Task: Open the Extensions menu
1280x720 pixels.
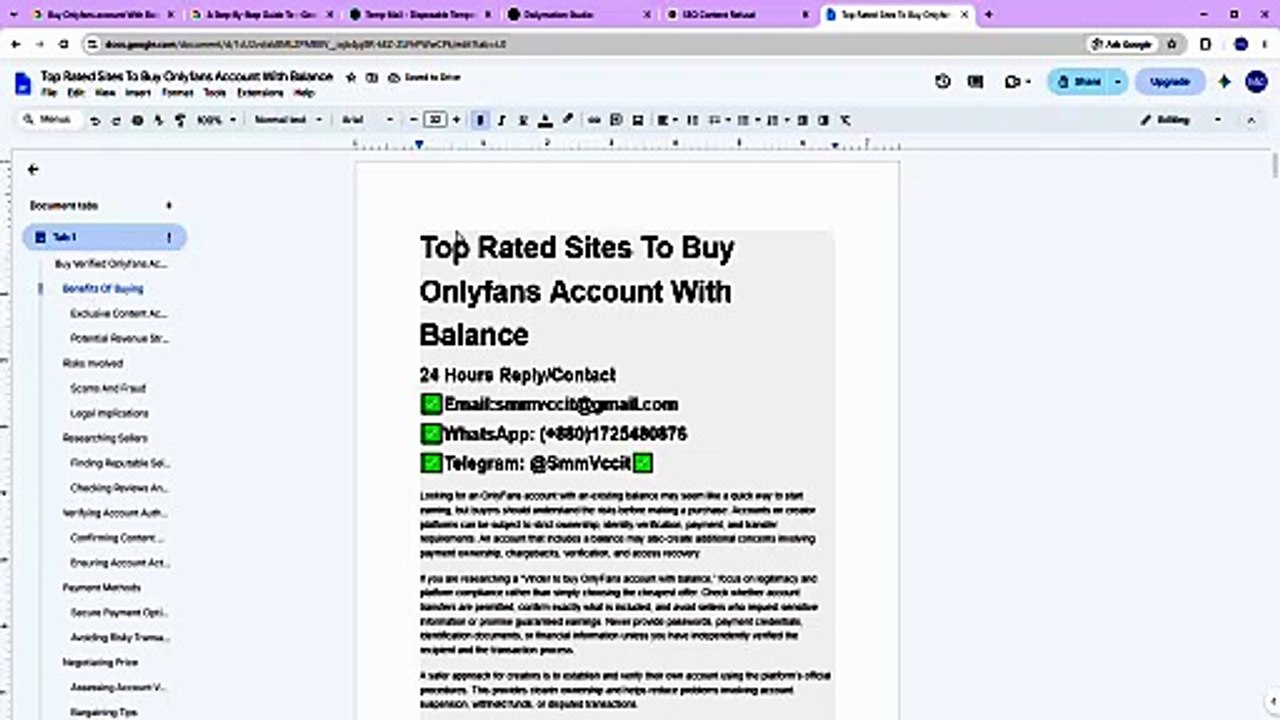Action: click(260, 93)
